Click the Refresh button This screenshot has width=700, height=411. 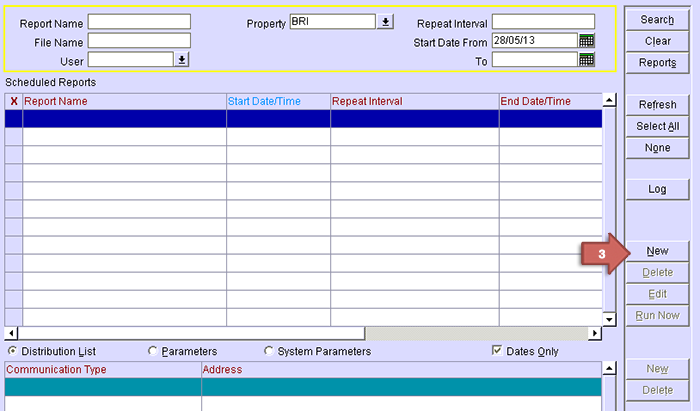[657, 104]
